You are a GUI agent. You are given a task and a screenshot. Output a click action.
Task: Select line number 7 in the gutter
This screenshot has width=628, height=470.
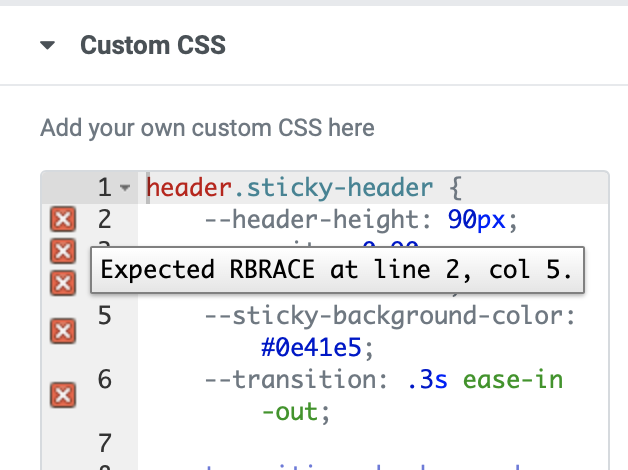104,443
